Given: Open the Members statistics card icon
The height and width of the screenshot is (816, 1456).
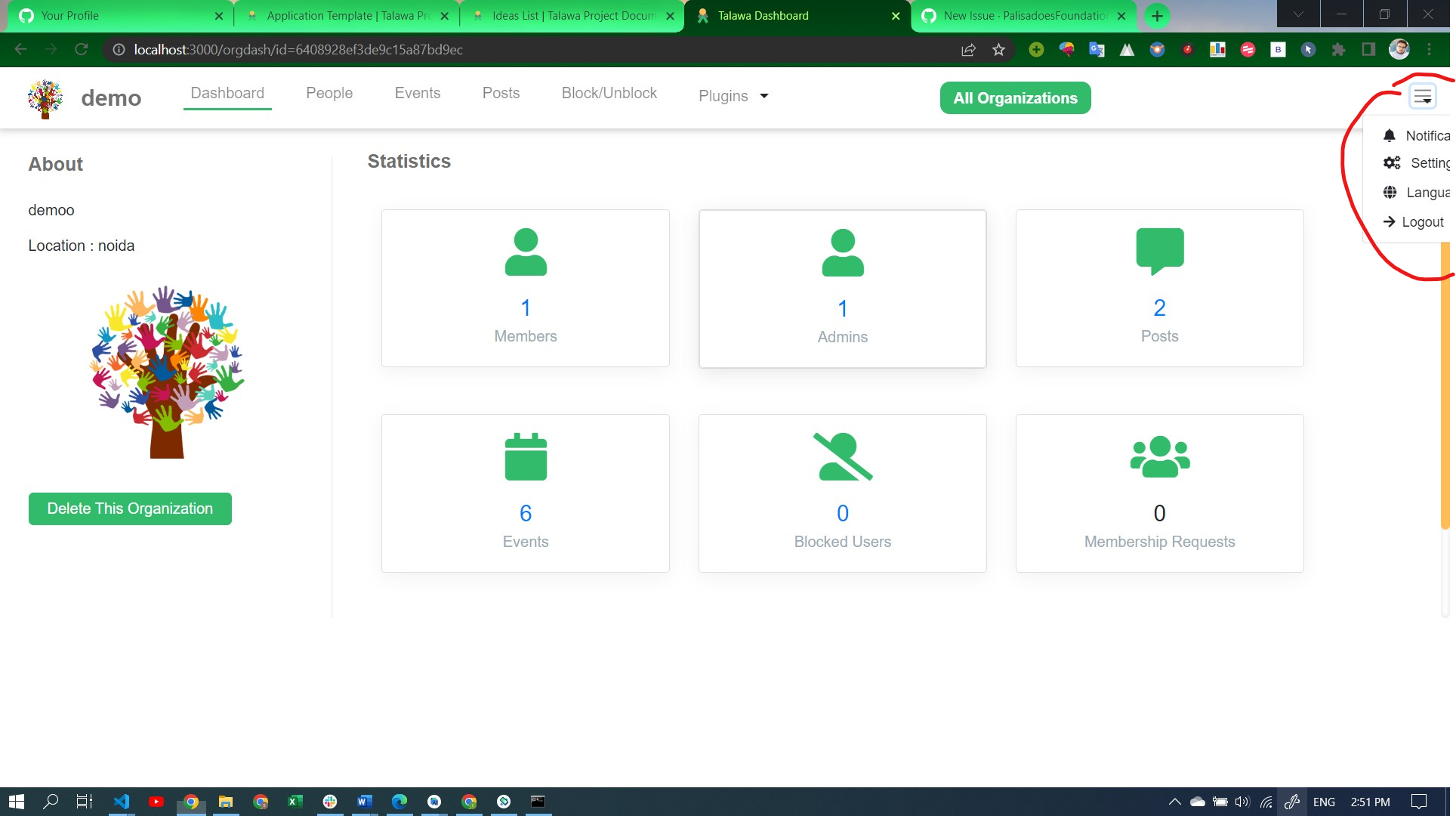Looking at the screenshot, I should coord(525,252).
